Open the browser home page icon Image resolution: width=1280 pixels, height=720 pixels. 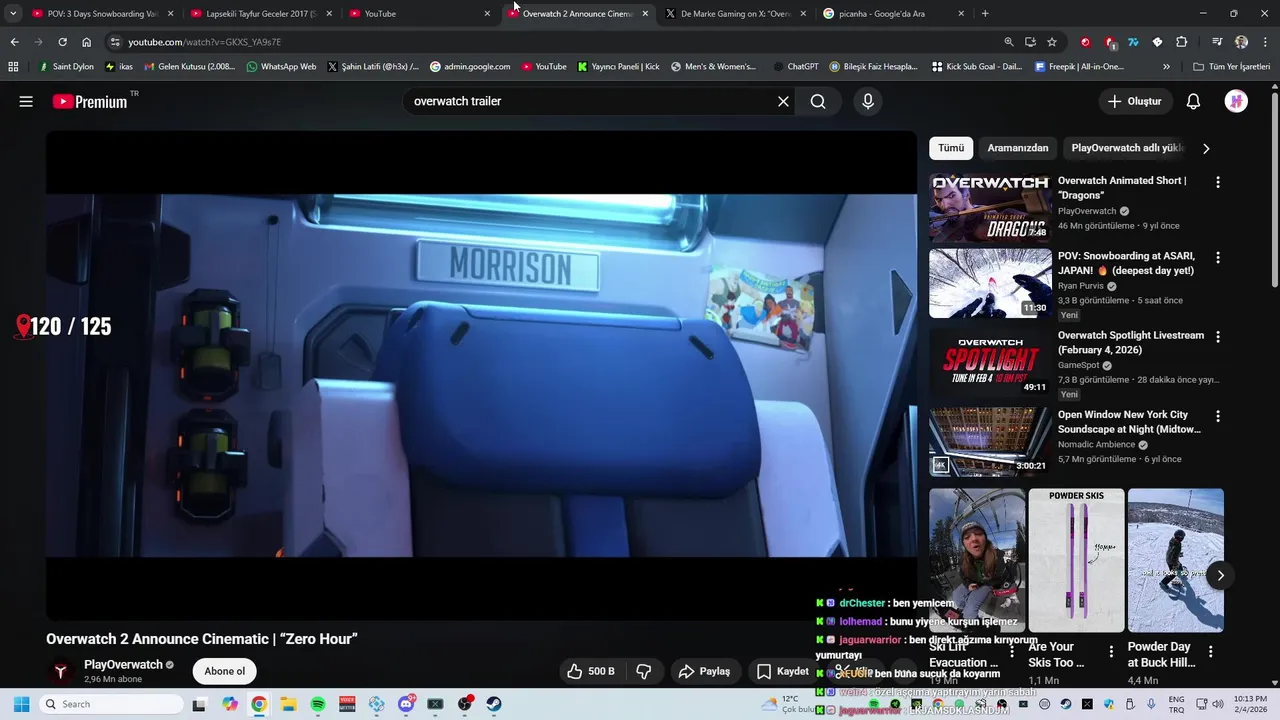click(87, 42)
